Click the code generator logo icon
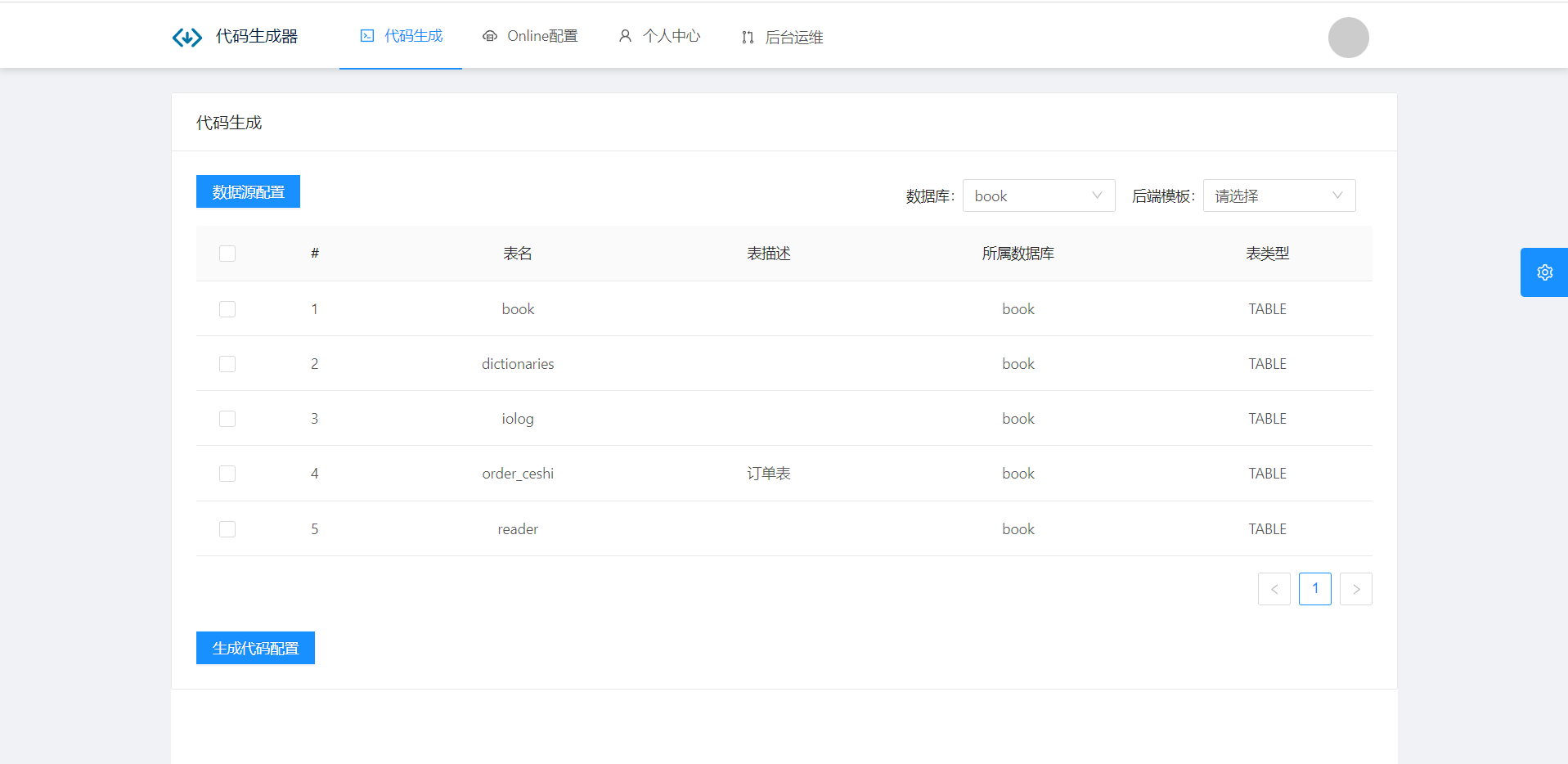1568x764 pixels. tap(186, 37)
